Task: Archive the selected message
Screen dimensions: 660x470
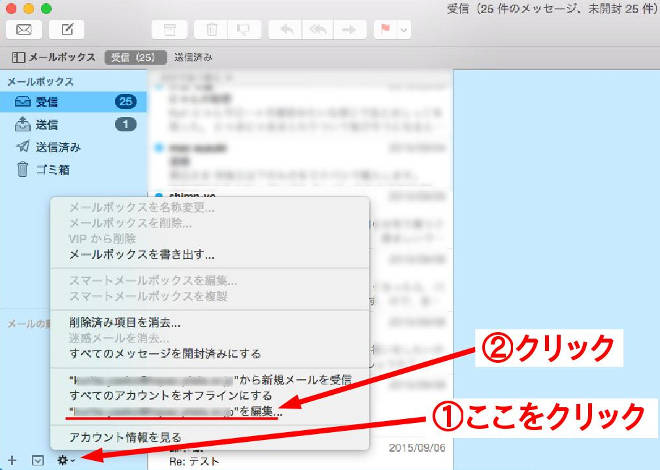Action: point(170,27)
